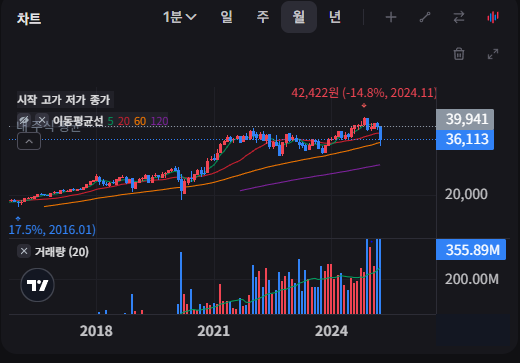This screenshot has width=520, height=363.
Task: Select the moving average 120 period label
Action: click(x=159, y=121)
